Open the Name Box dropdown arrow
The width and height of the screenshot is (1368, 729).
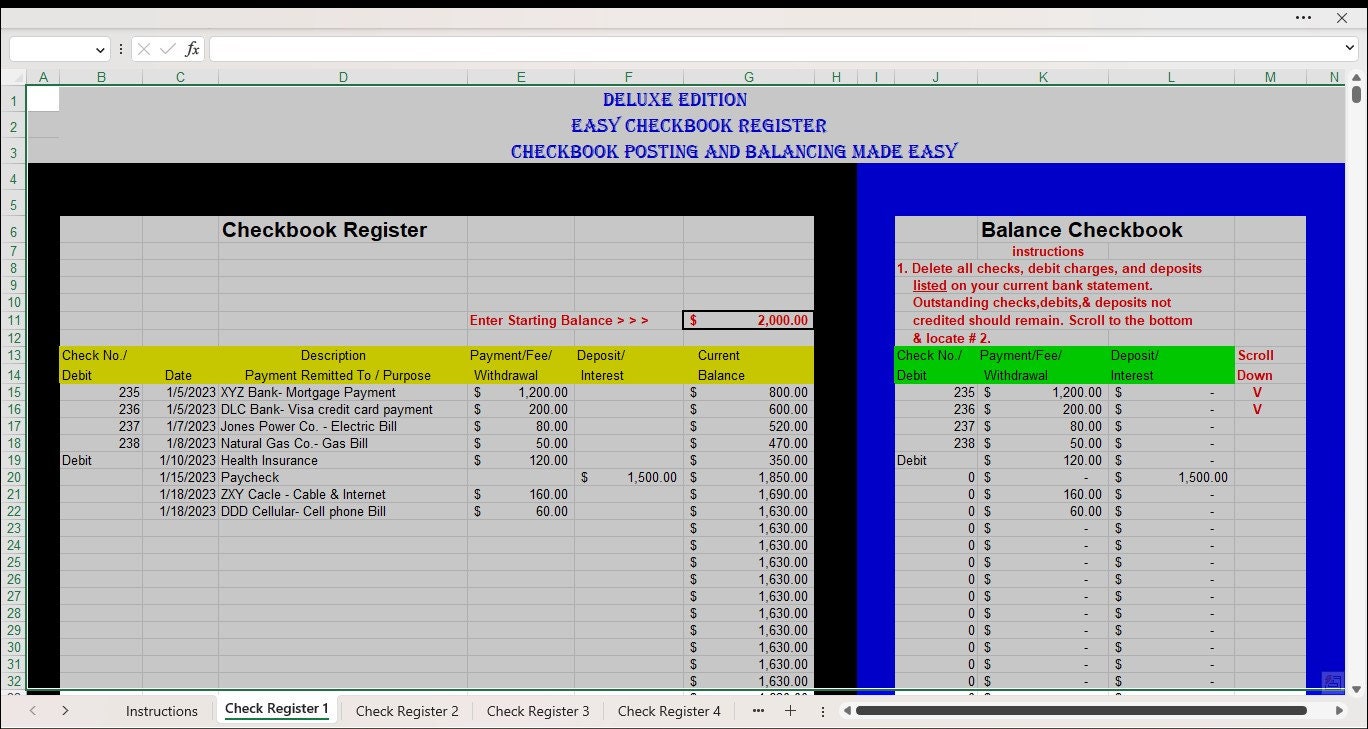pos(99,48)
